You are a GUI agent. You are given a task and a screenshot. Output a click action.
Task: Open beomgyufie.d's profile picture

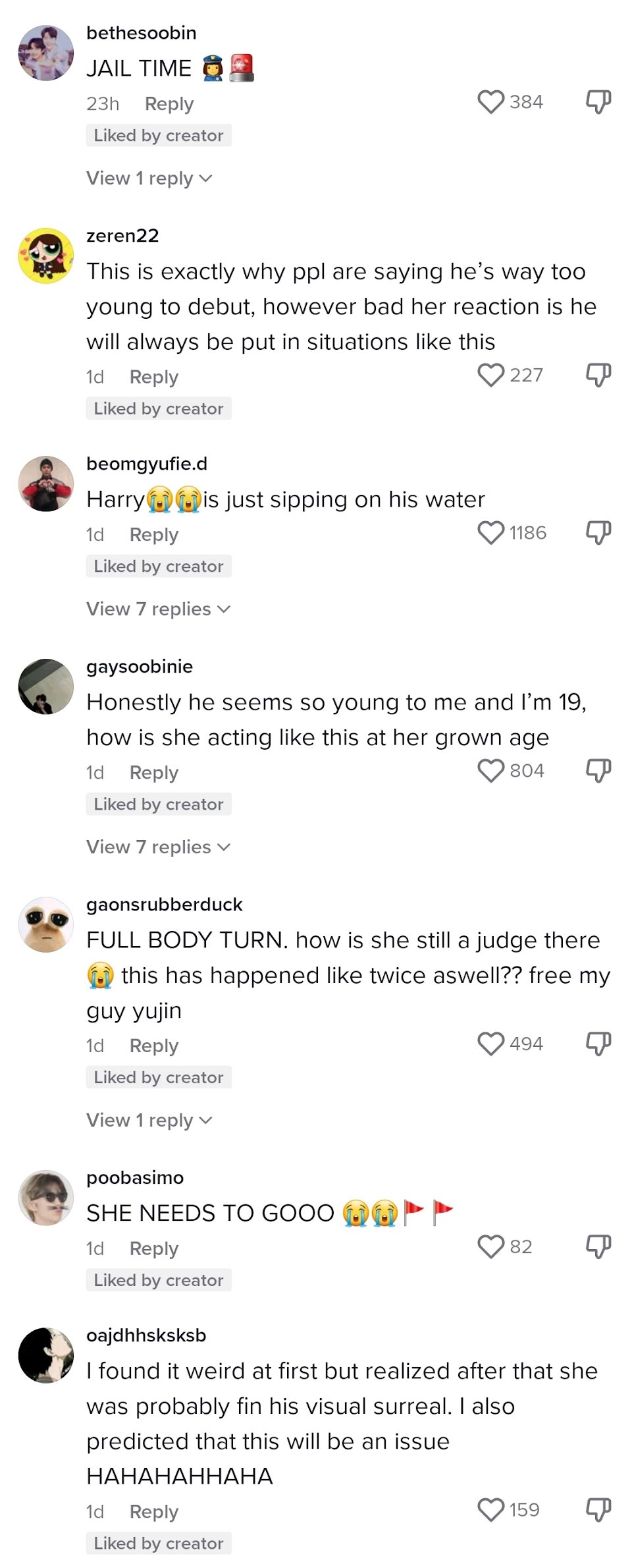pos(46,484)
